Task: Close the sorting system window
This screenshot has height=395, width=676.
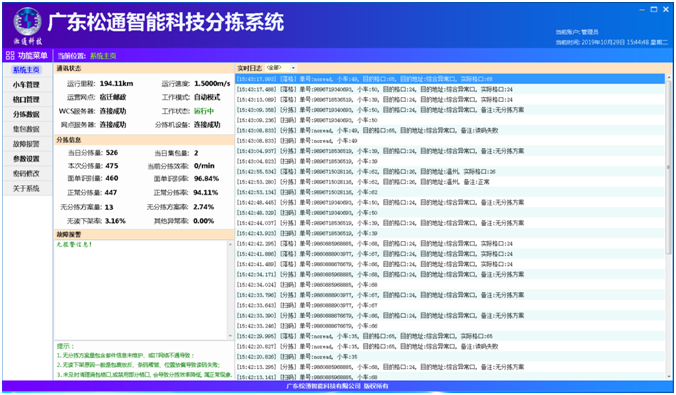Action: click(666, 9)
